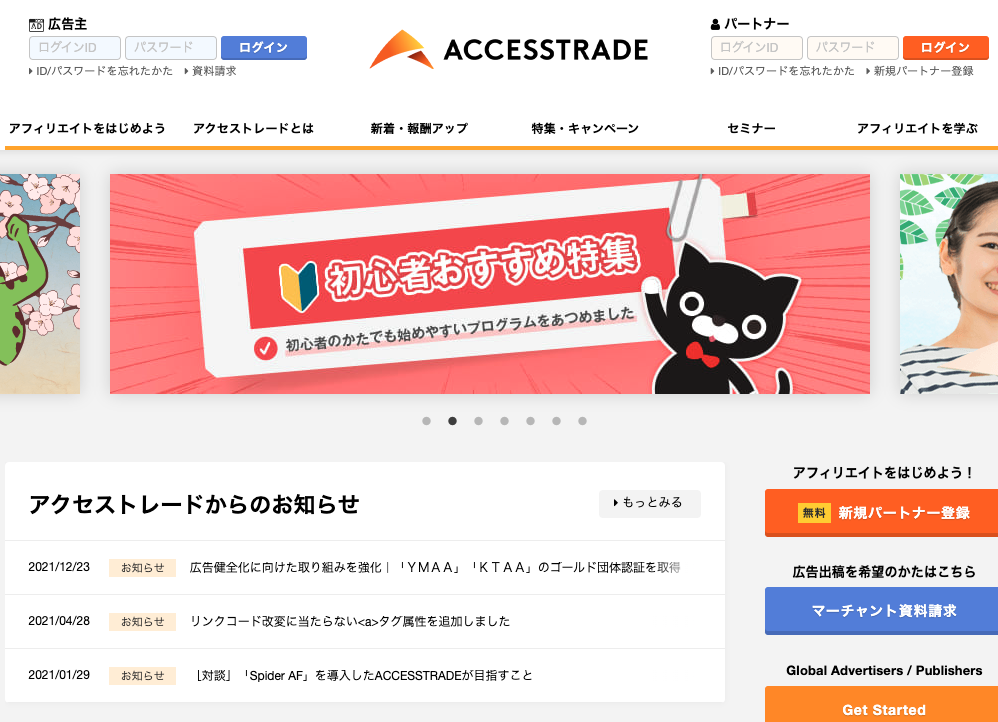Open advertiser ID/パスワードを忘れたかた link
Image resolution: width=998 pixels, height=722 pixels.
(x=101, y=71)
